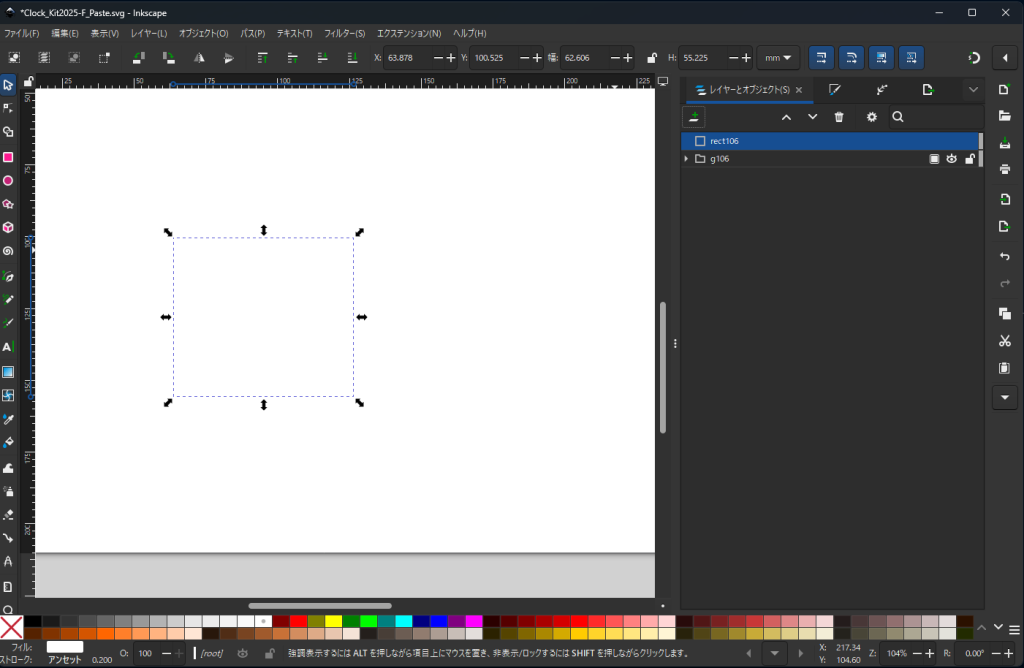Open the パス(P) menu
Screen dimensions: 1024x668
pos(252,33)
